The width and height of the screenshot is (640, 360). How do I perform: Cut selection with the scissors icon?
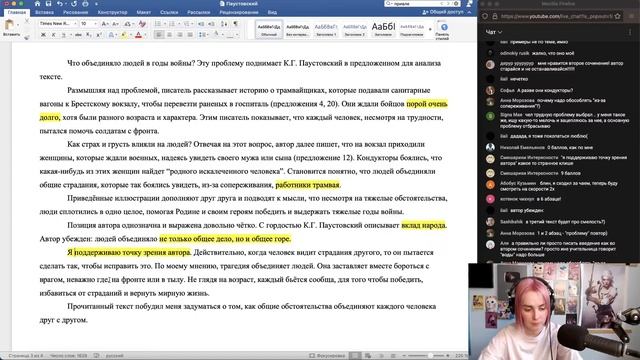[x=27, y=21]
